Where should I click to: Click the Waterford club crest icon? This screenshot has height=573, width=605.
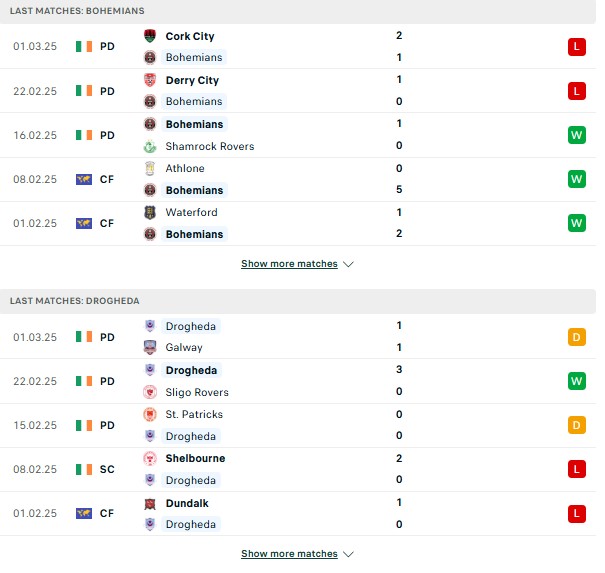[x=150, y=212]
